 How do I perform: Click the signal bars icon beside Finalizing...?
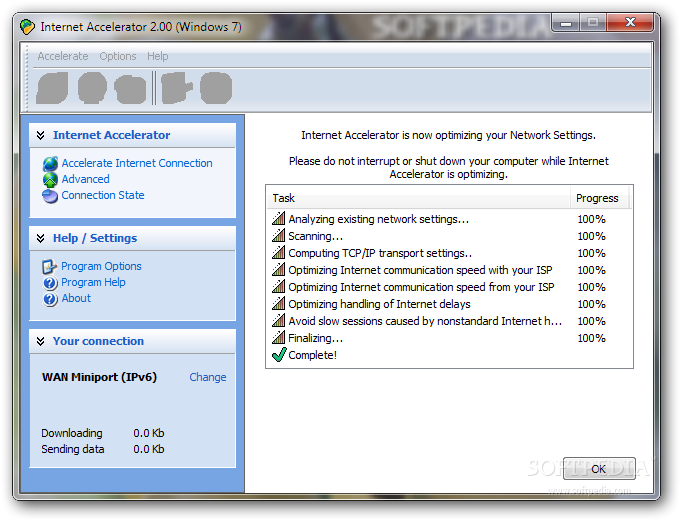[x=278, y=337]
